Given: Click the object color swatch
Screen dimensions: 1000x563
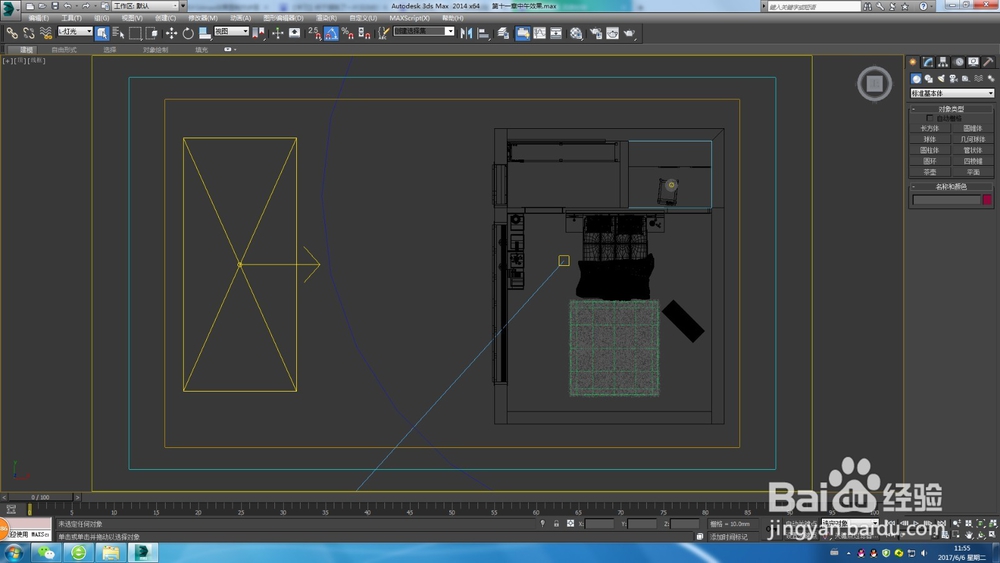Looking at the screenshot, I should pos(987,200).
